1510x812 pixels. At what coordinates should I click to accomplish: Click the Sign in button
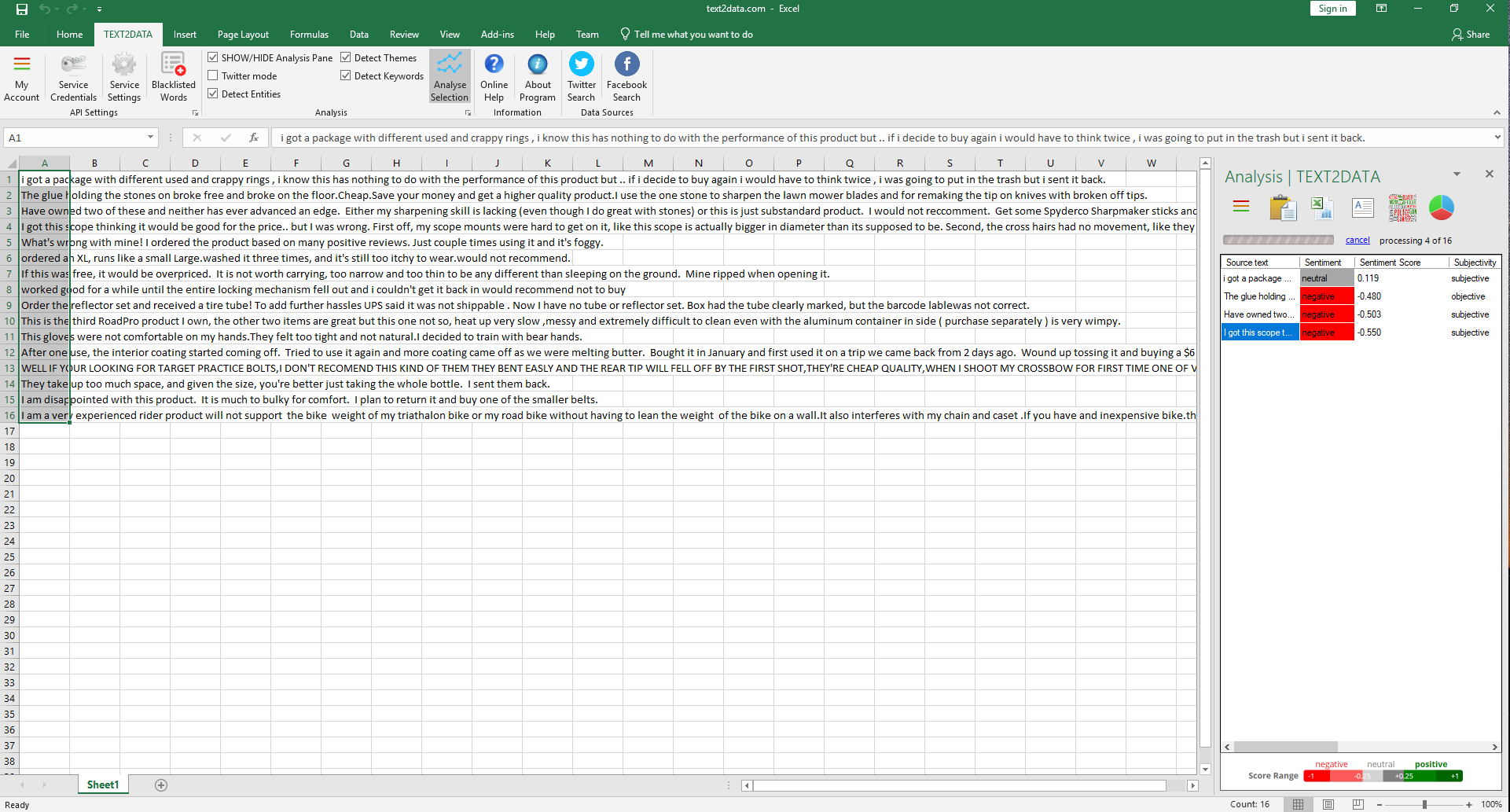click(x=1332, y=9)
